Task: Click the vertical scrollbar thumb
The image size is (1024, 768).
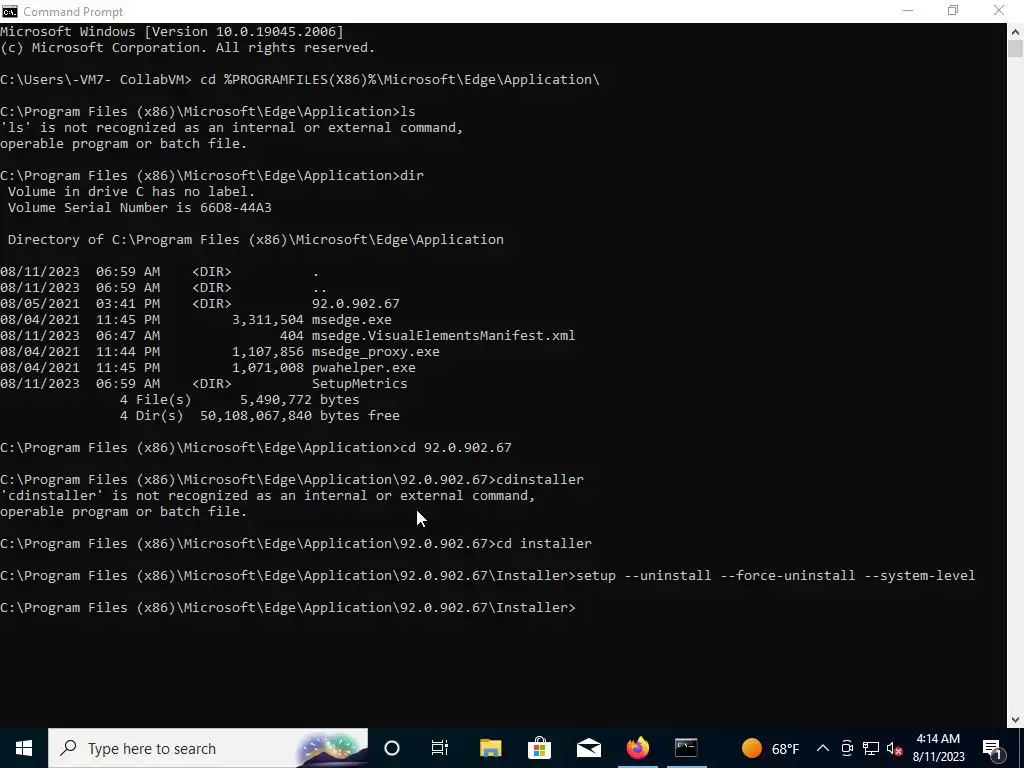Action: (x=1016, y=49)
